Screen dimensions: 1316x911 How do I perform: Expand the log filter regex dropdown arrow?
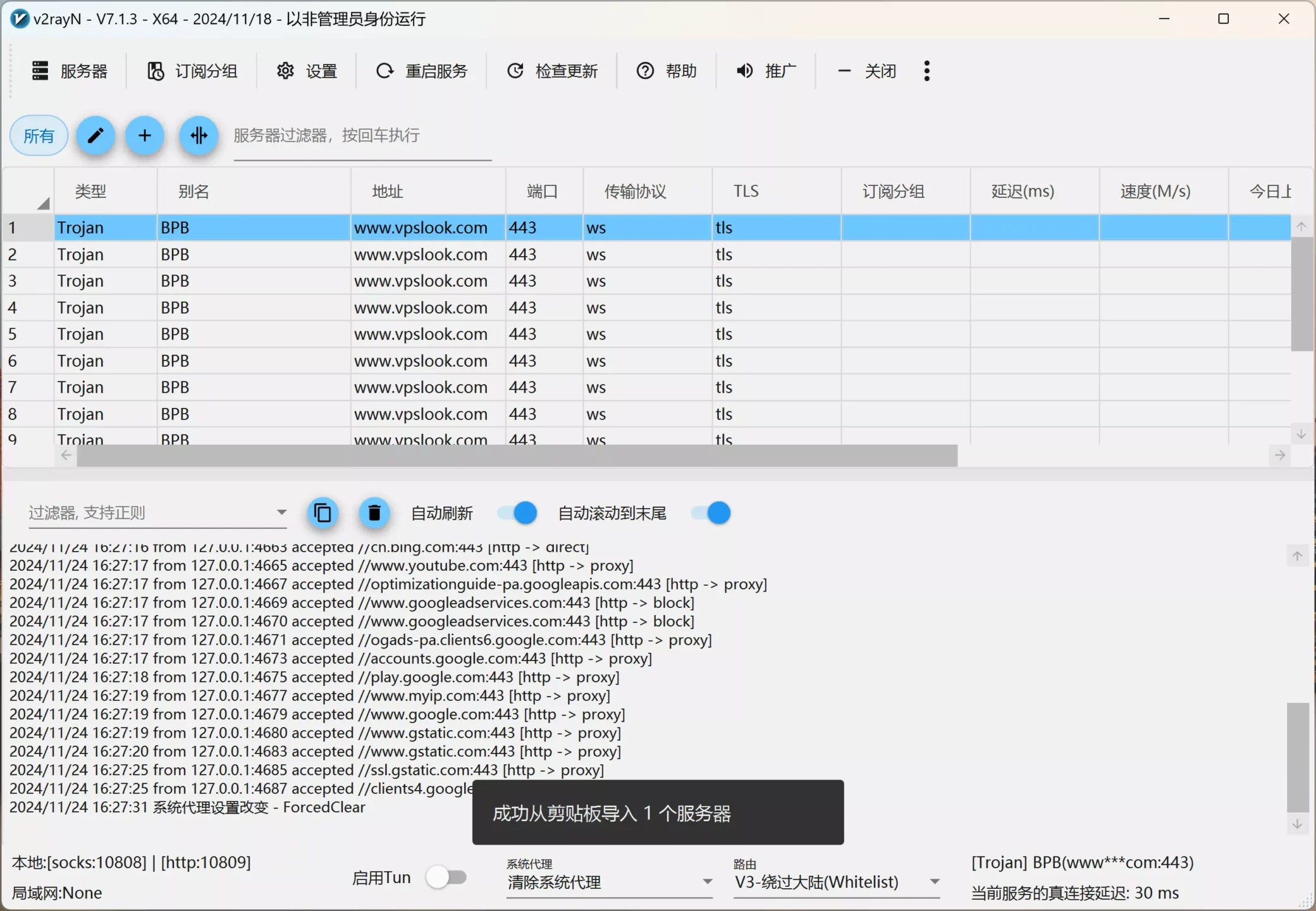tap(281, 512)
